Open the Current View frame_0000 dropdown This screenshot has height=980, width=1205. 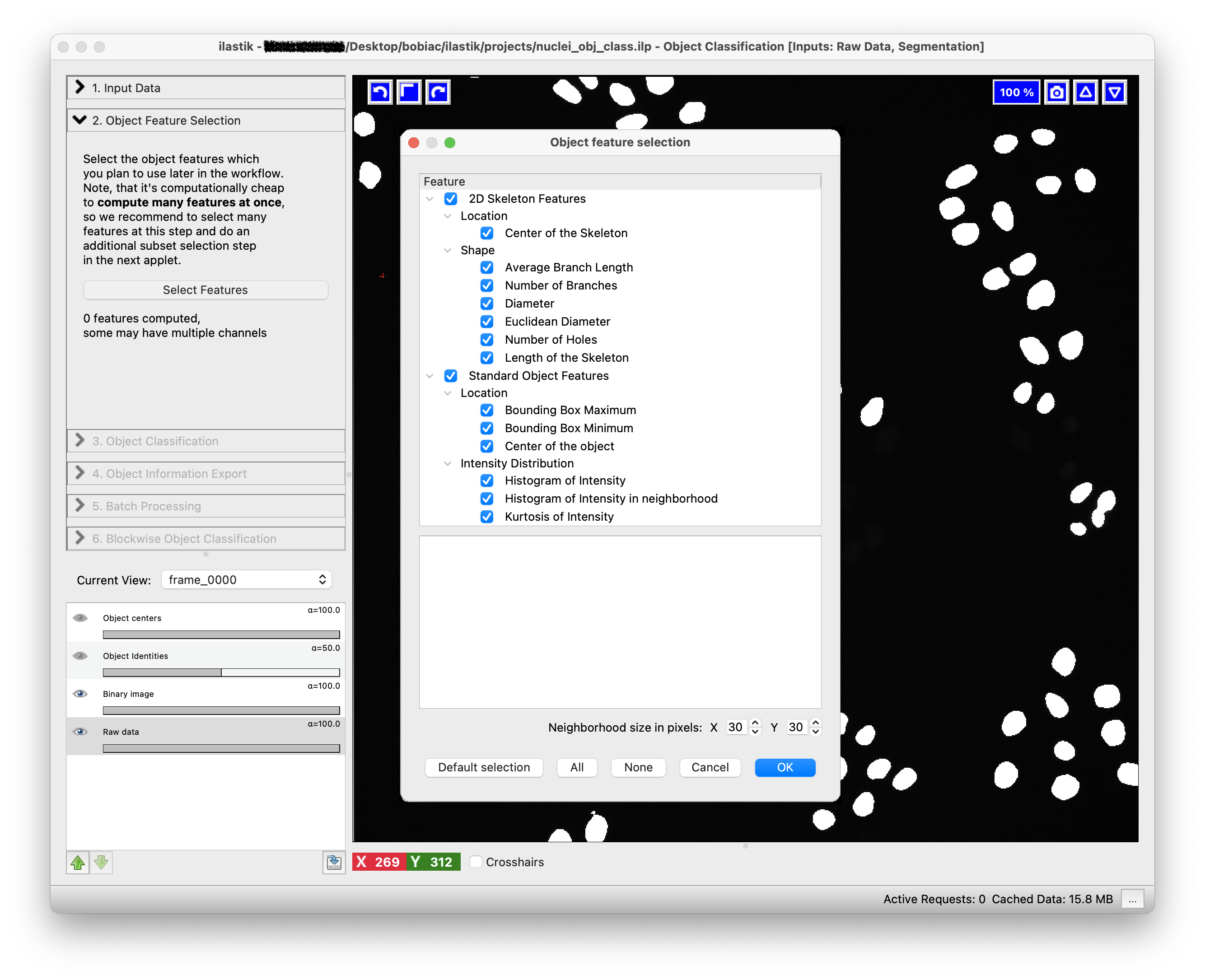pos(246,580)
